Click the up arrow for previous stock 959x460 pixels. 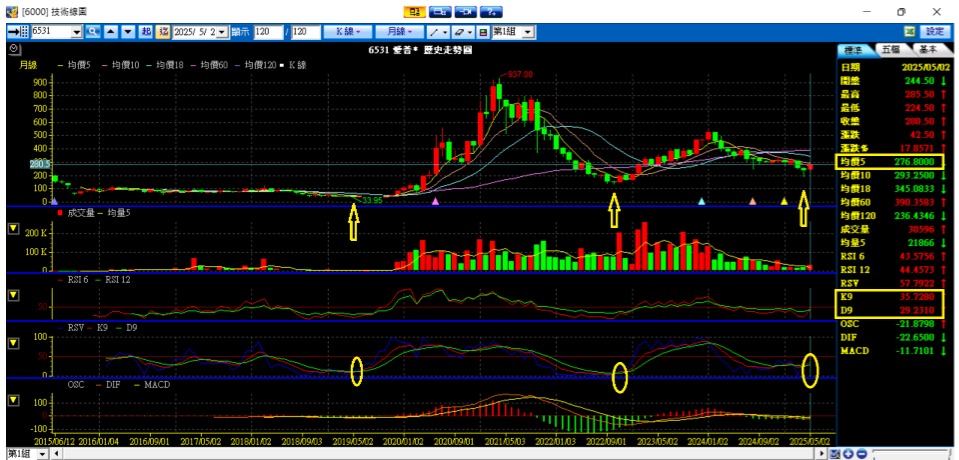pyautogui.click(x=112, y=32)
